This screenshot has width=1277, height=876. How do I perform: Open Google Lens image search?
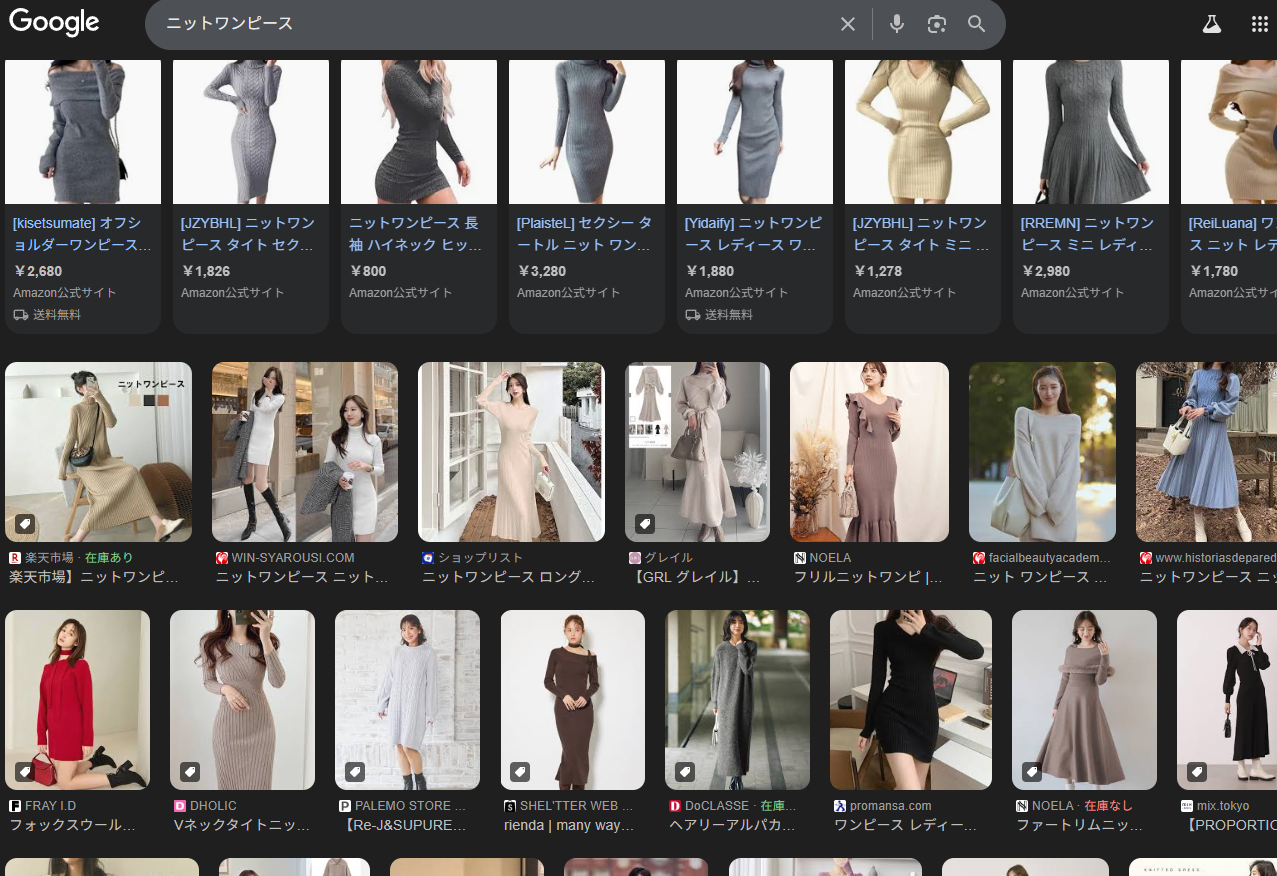(x=936, y=24)
